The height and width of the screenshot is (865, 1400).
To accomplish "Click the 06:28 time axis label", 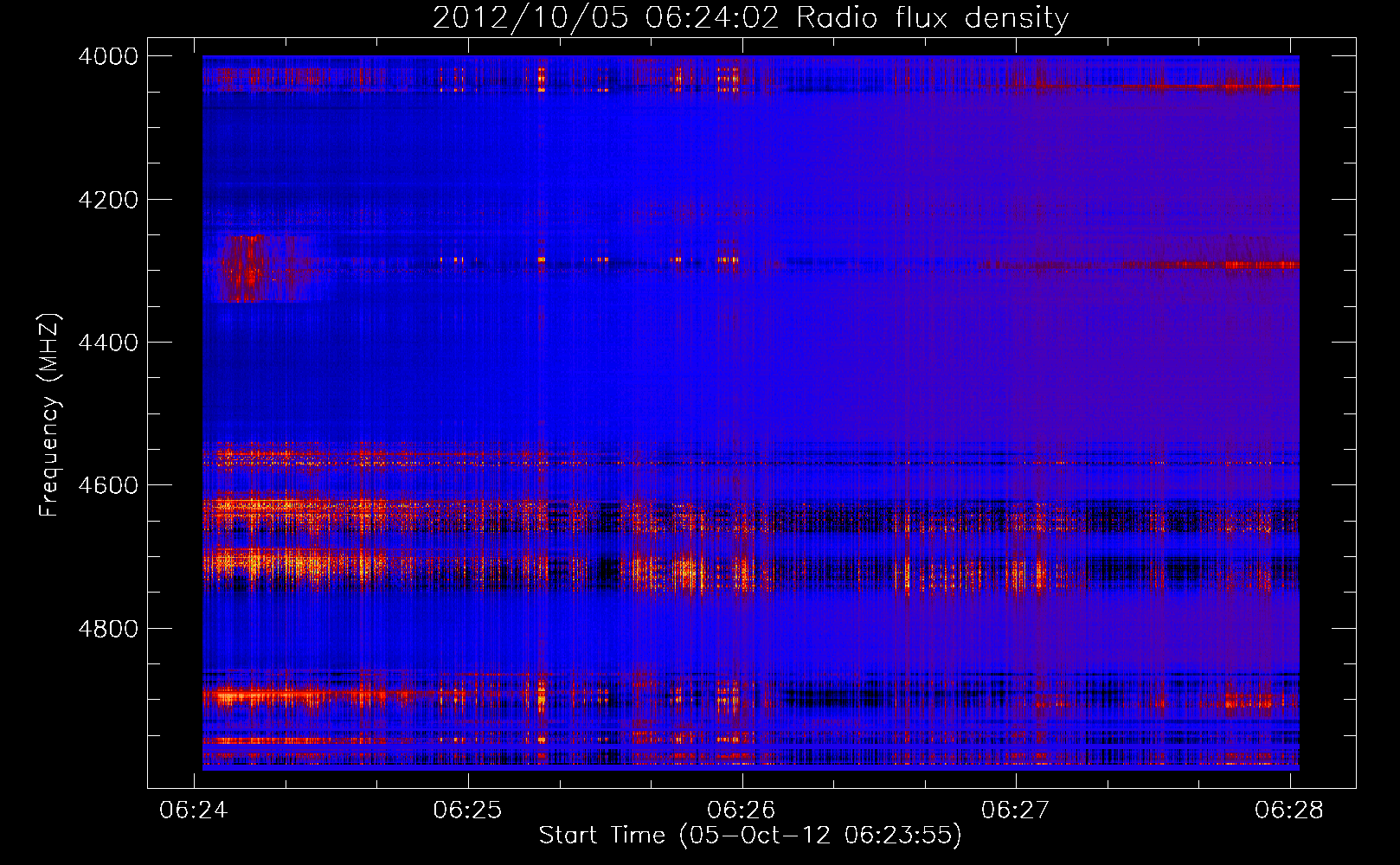I will (x=1289, y=810).
